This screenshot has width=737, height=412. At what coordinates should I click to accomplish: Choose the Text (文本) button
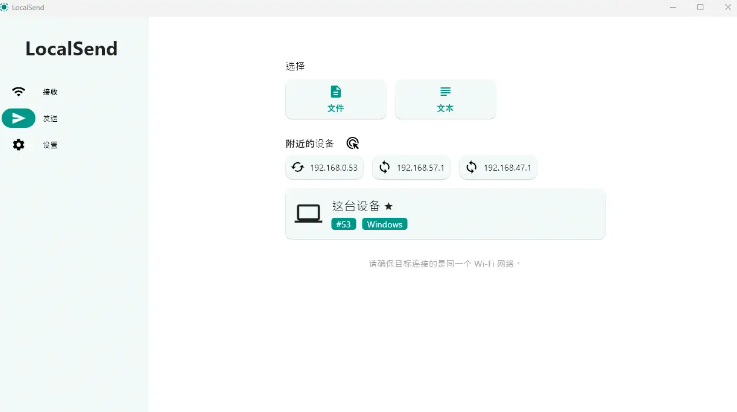point(445,99)
